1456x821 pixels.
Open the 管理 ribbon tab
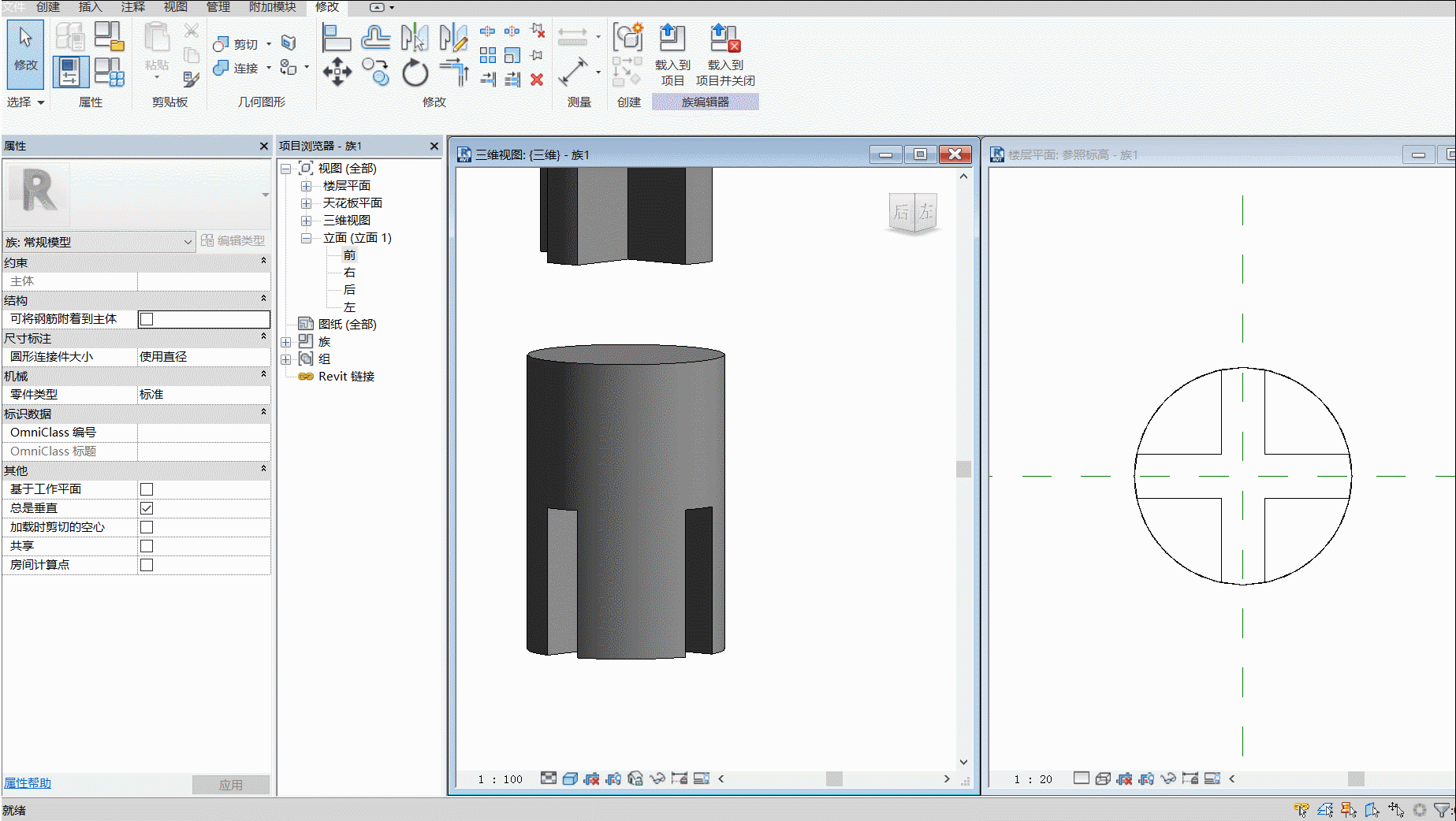[x=218, y=7]
